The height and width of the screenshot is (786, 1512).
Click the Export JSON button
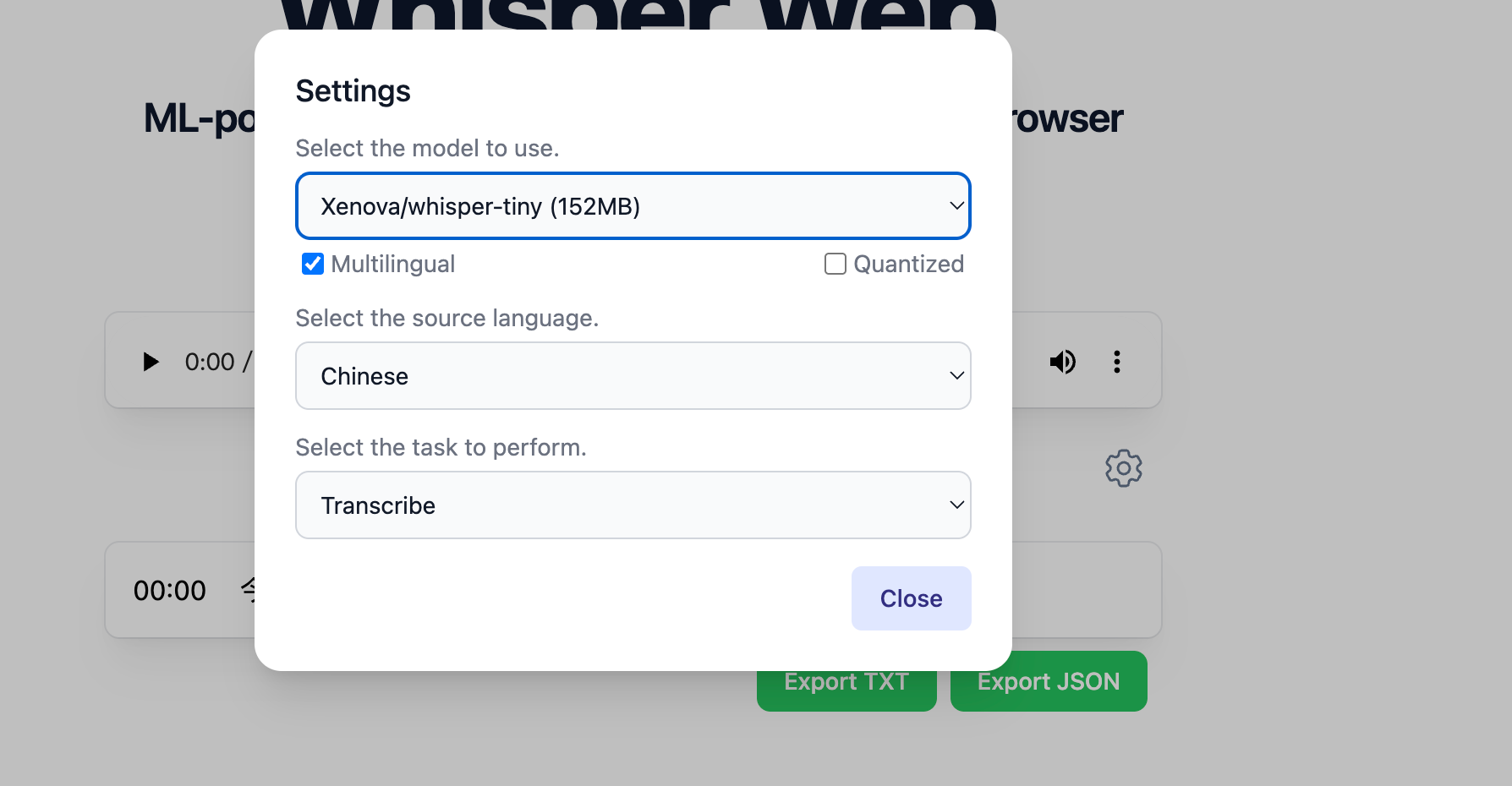coord(1049,681)
